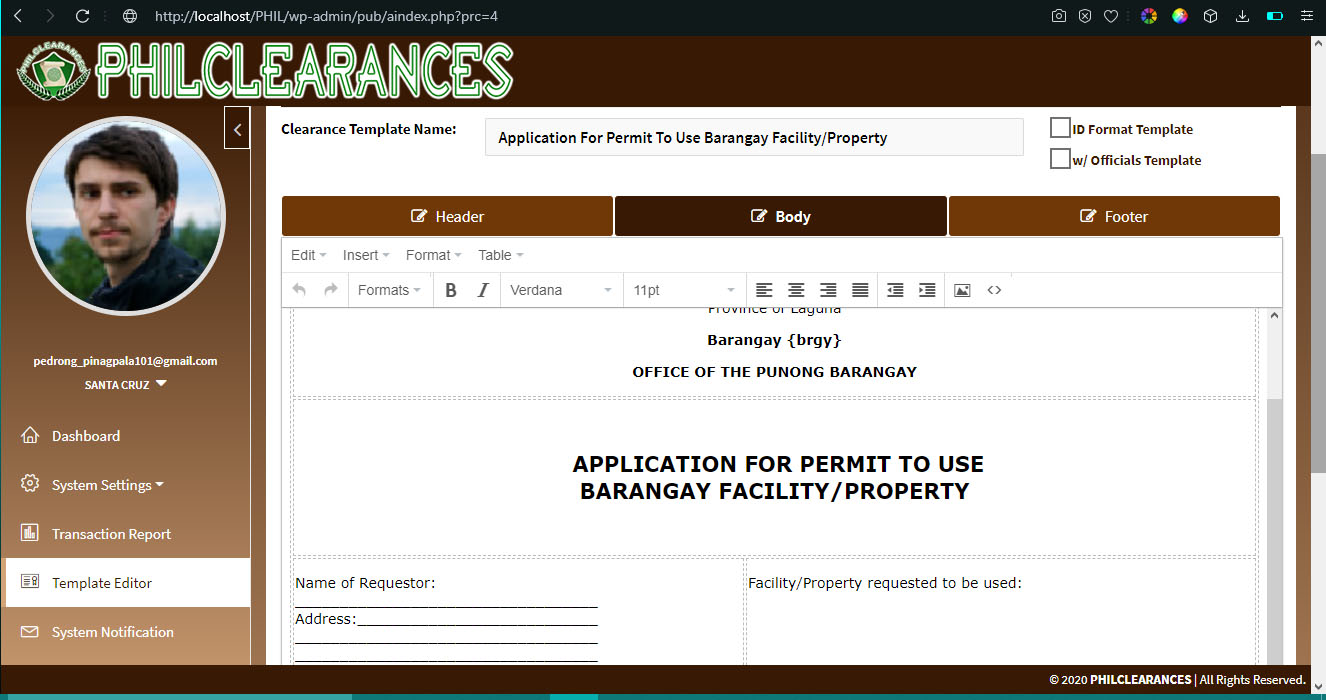Click the insert image icon
This screenshot has height=700, width=1326.
[x=962, y=290]
